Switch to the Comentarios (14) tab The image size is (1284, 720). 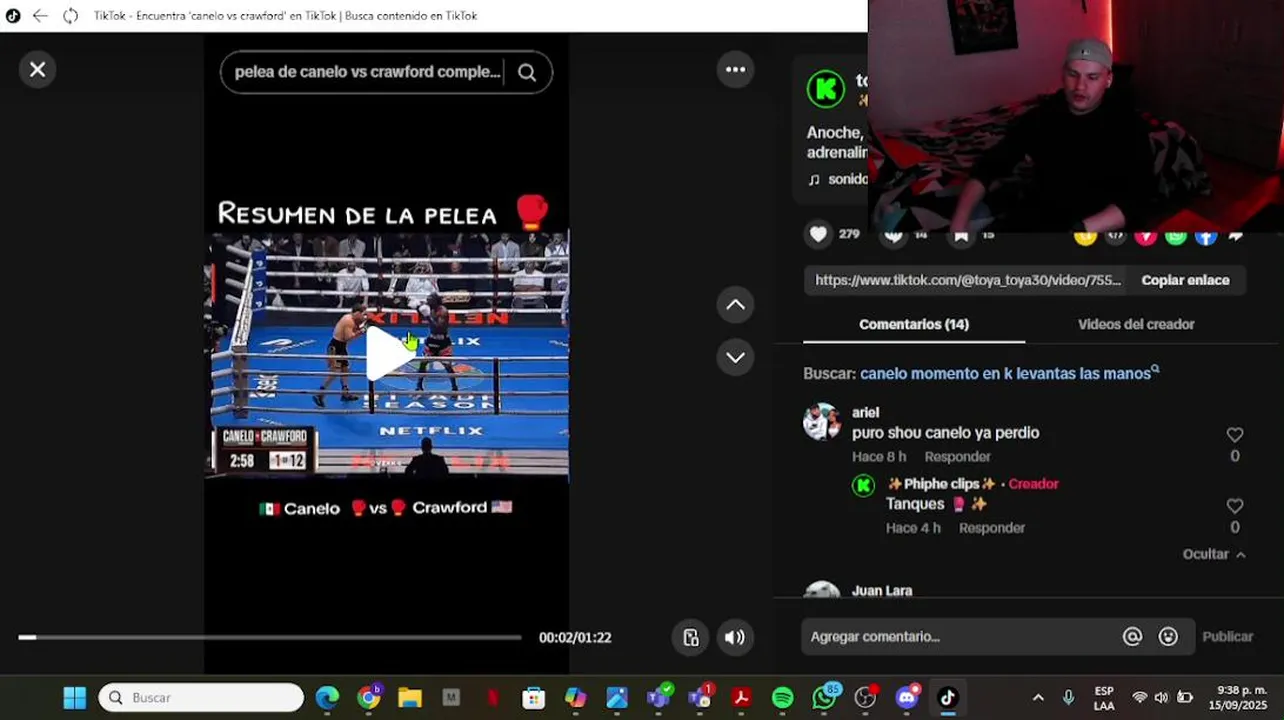[x=913, y=324]
